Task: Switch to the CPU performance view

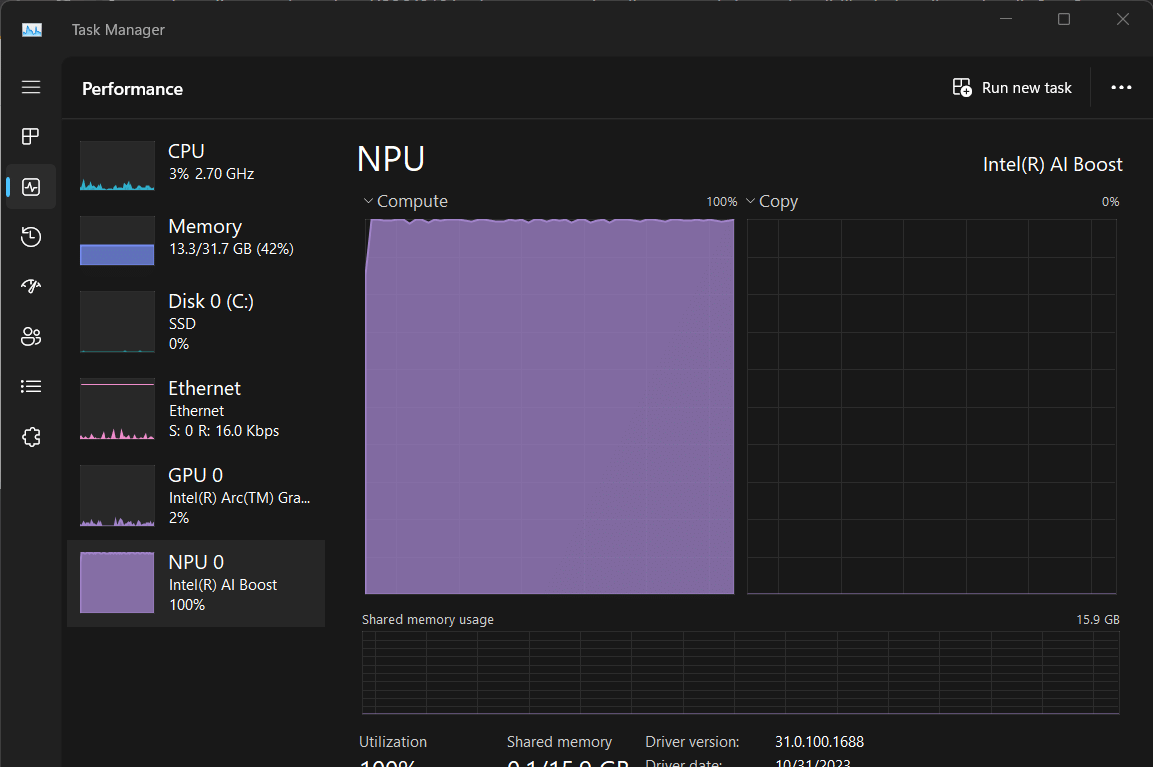Action: (196, 165)
